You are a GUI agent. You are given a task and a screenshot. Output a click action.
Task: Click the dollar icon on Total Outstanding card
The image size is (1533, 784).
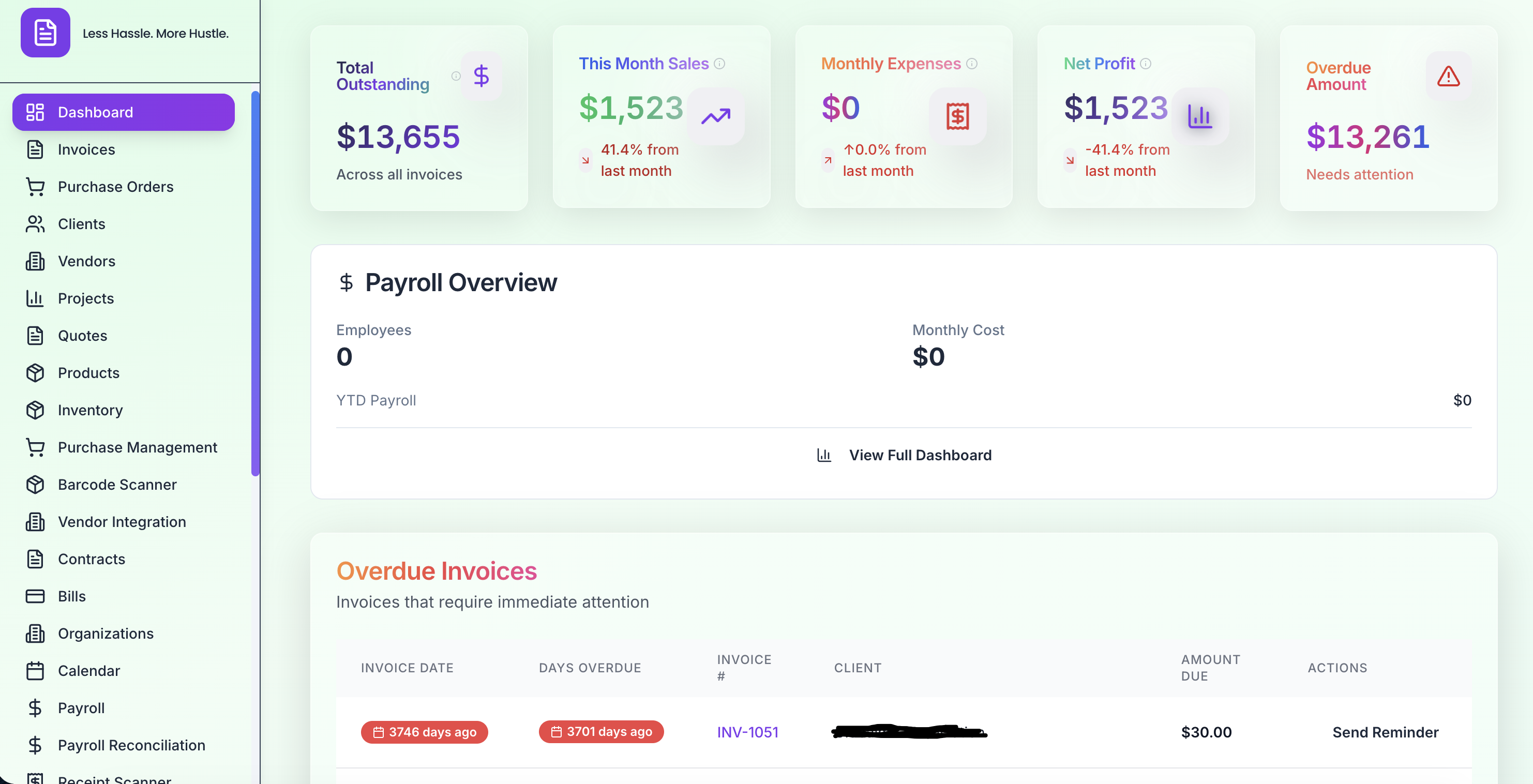coord(481,76)
